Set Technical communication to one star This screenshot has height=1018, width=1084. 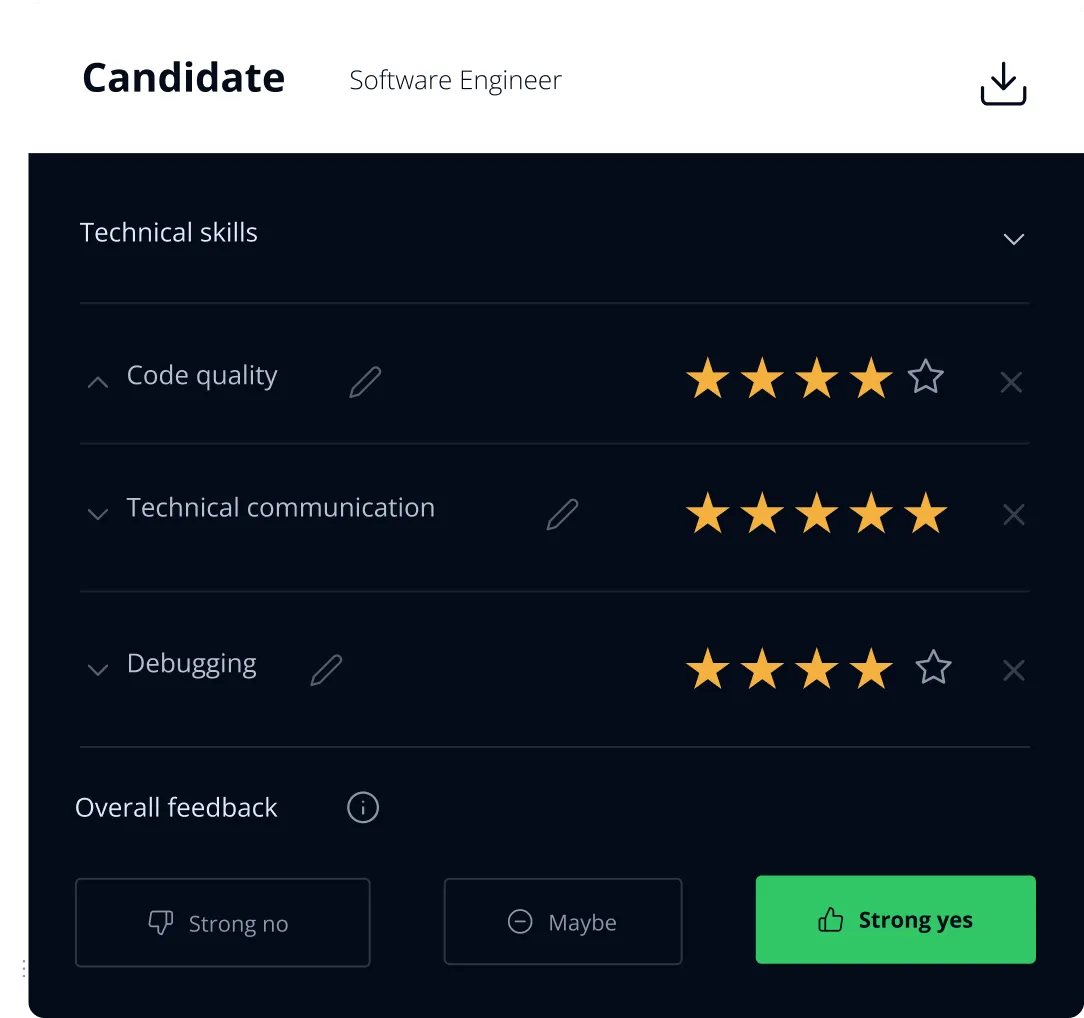point(708,513)
